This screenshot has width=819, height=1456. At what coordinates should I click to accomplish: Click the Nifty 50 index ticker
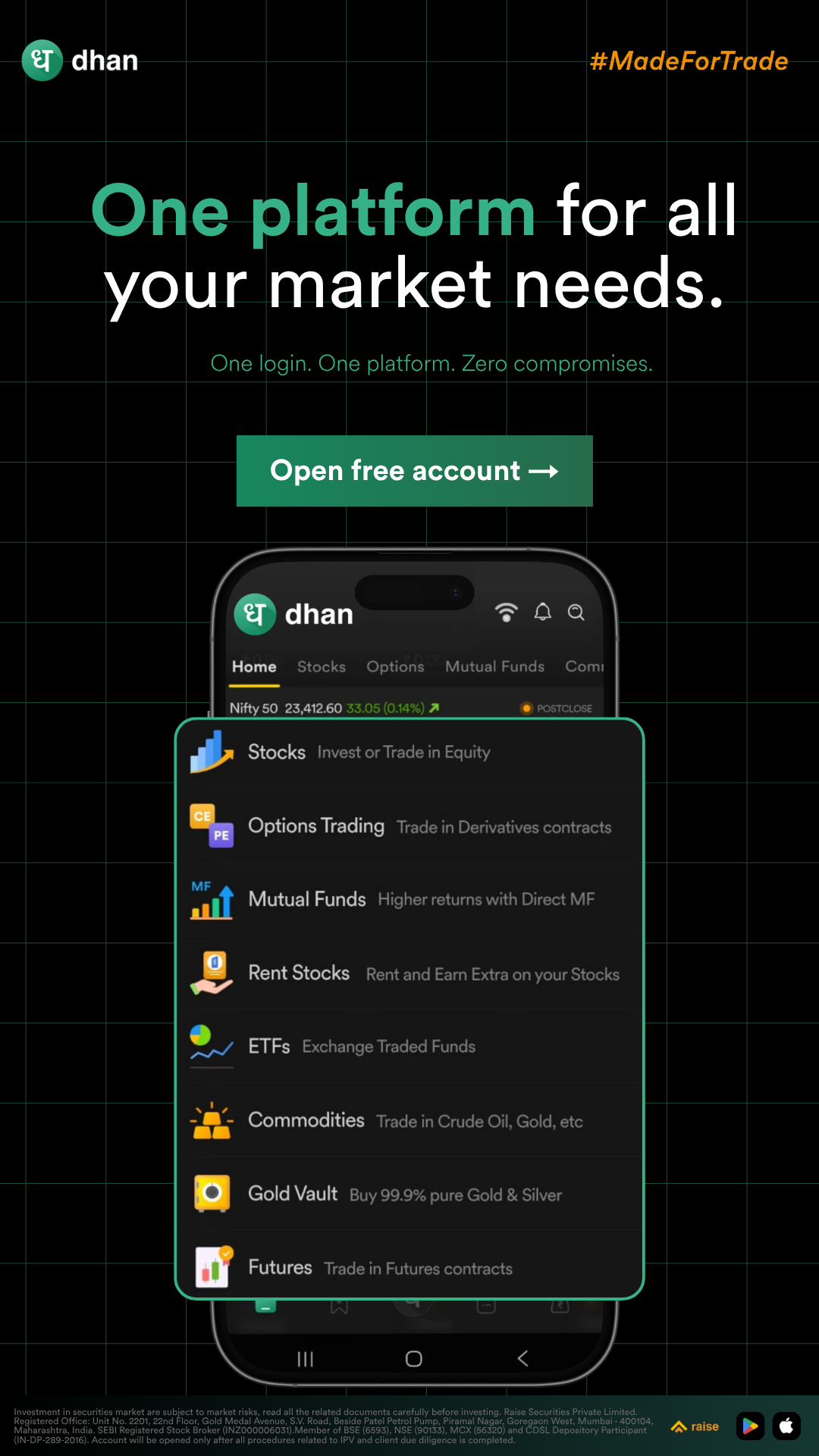click(334, 708)
